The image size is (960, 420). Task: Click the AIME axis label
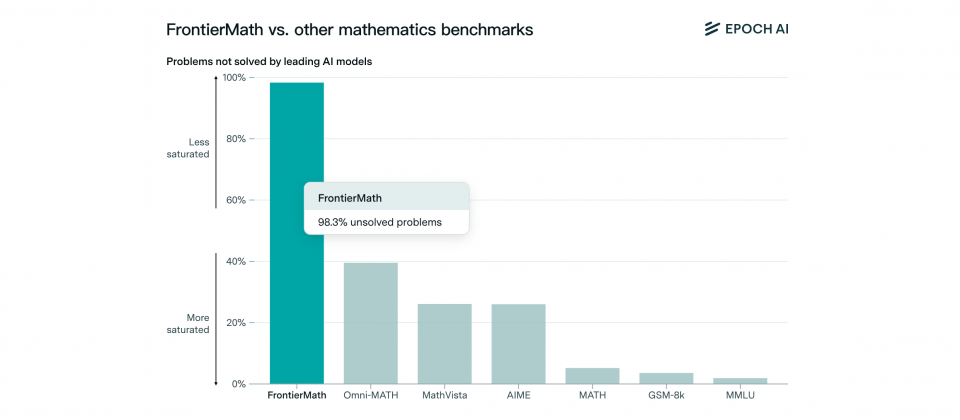(x=519, y=396)
